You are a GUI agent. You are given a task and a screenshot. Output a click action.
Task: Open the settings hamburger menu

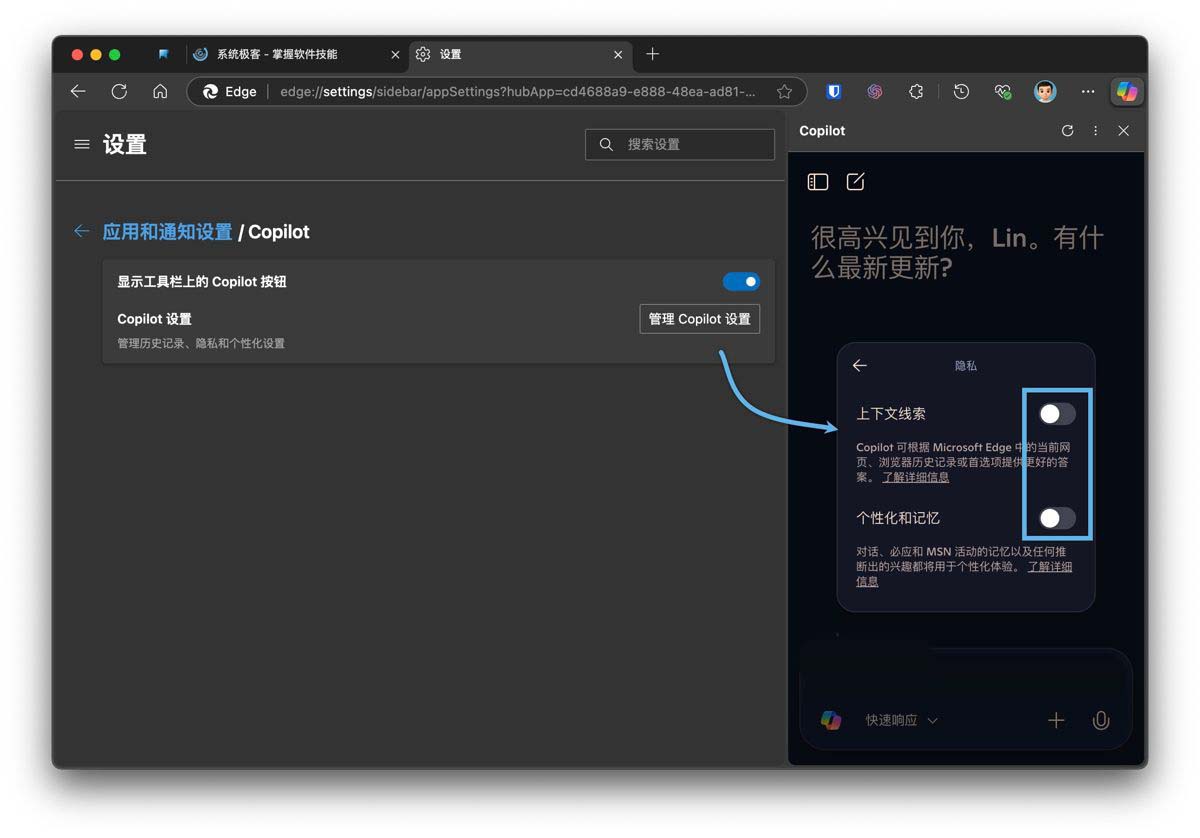point(82,145)
